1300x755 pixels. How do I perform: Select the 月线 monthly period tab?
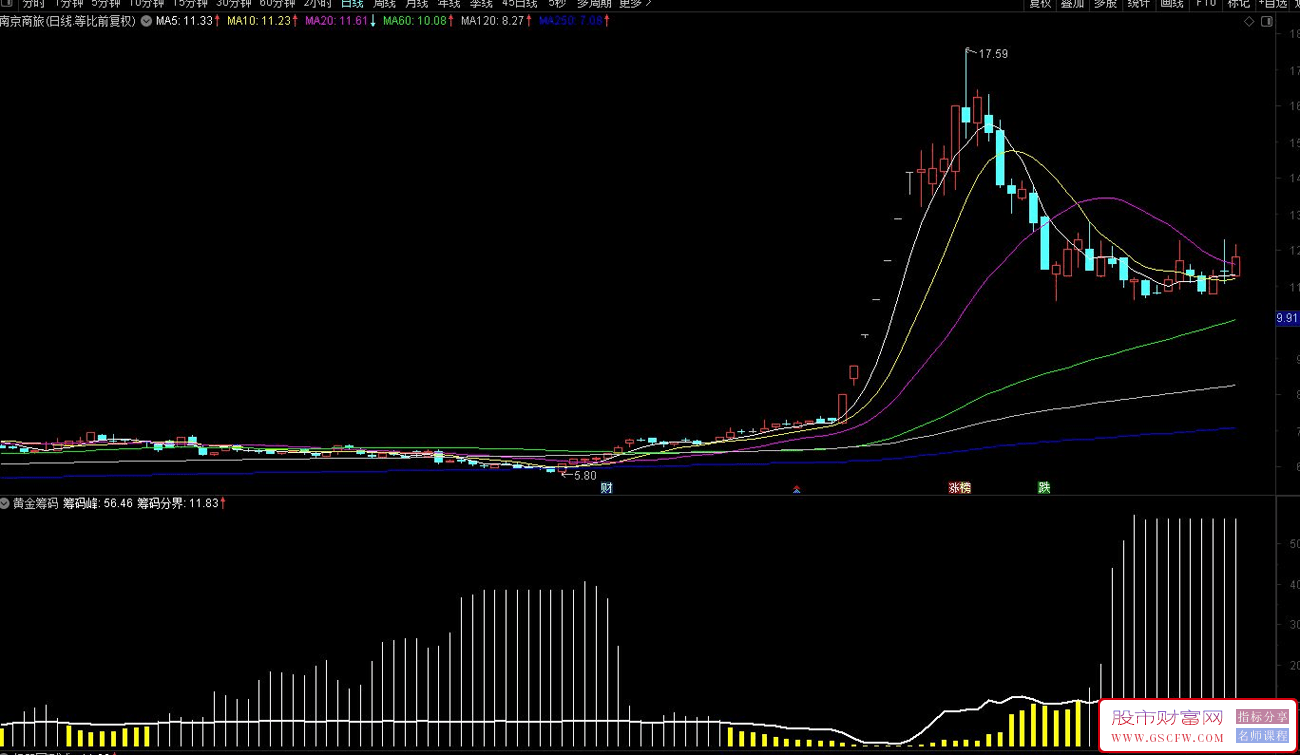[416, 4]
